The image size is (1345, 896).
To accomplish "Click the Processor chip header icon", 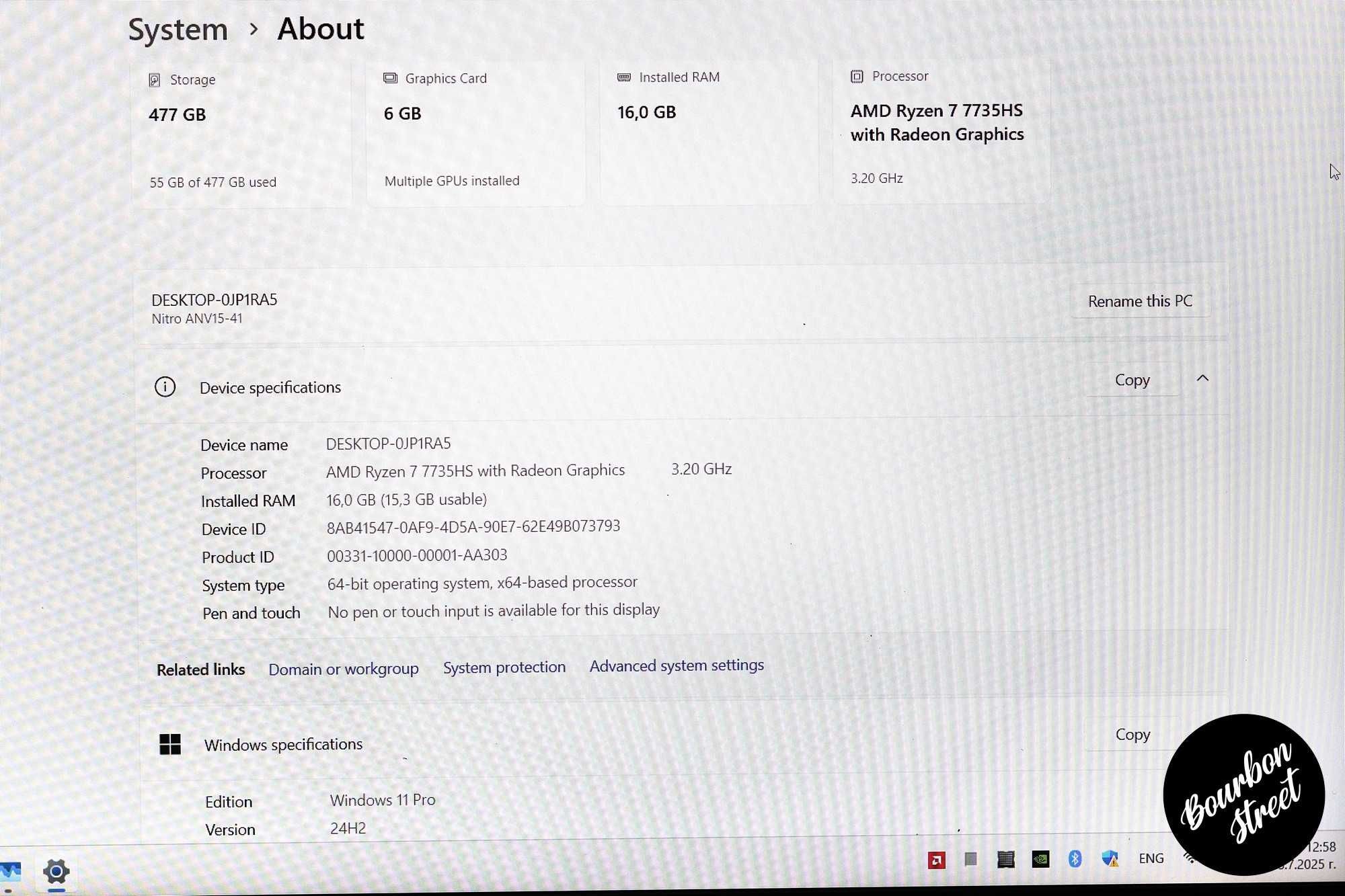I will [857, 76].
